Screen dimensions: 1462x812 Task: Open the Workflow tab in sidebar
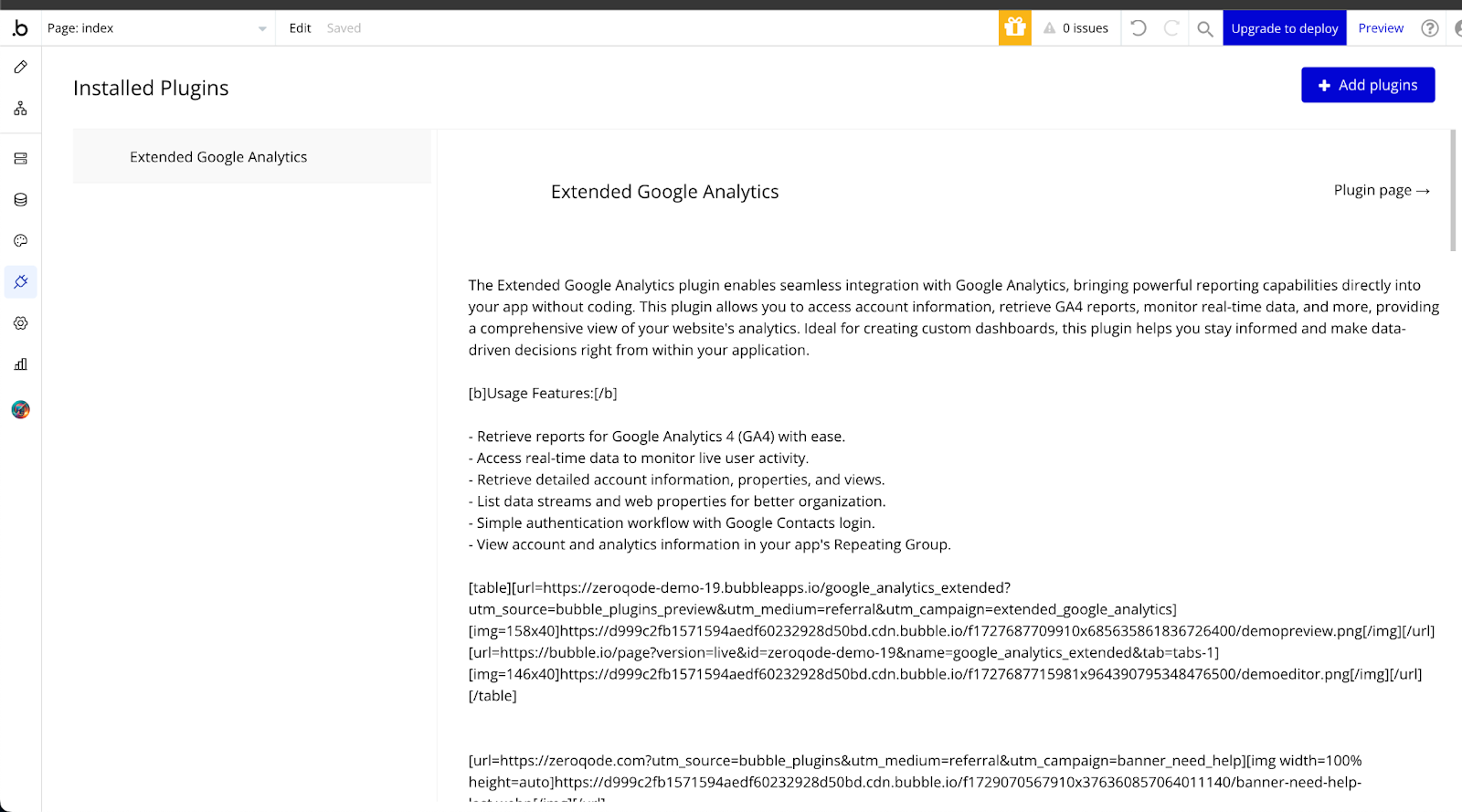[x=20, y=109]
